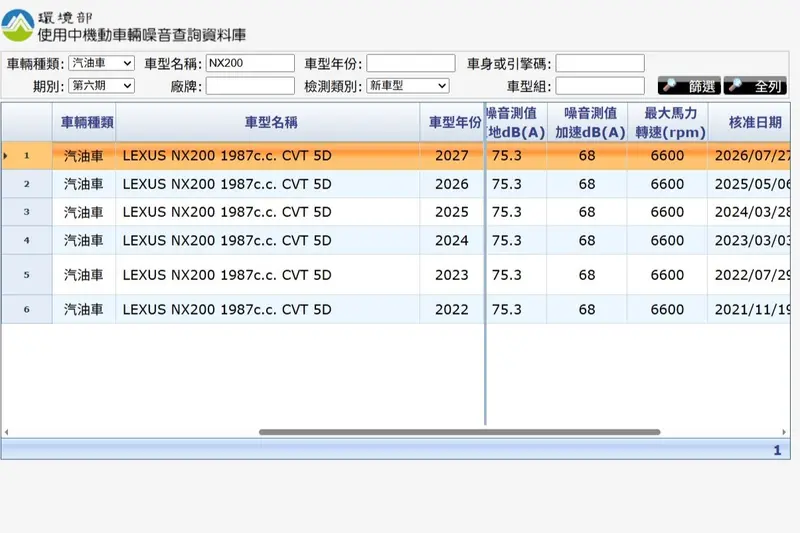This screenshot has height=533, width=800.
Task: Select the row with model year 2025
Action: (396, 212)
